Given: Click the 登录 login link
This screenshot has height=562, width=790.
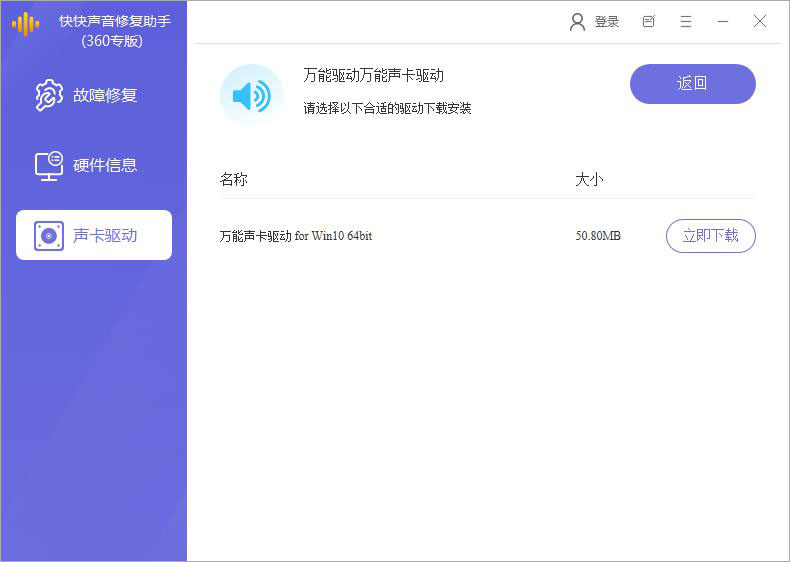Looking at the screenshot, I should click(x=607, y=22).
